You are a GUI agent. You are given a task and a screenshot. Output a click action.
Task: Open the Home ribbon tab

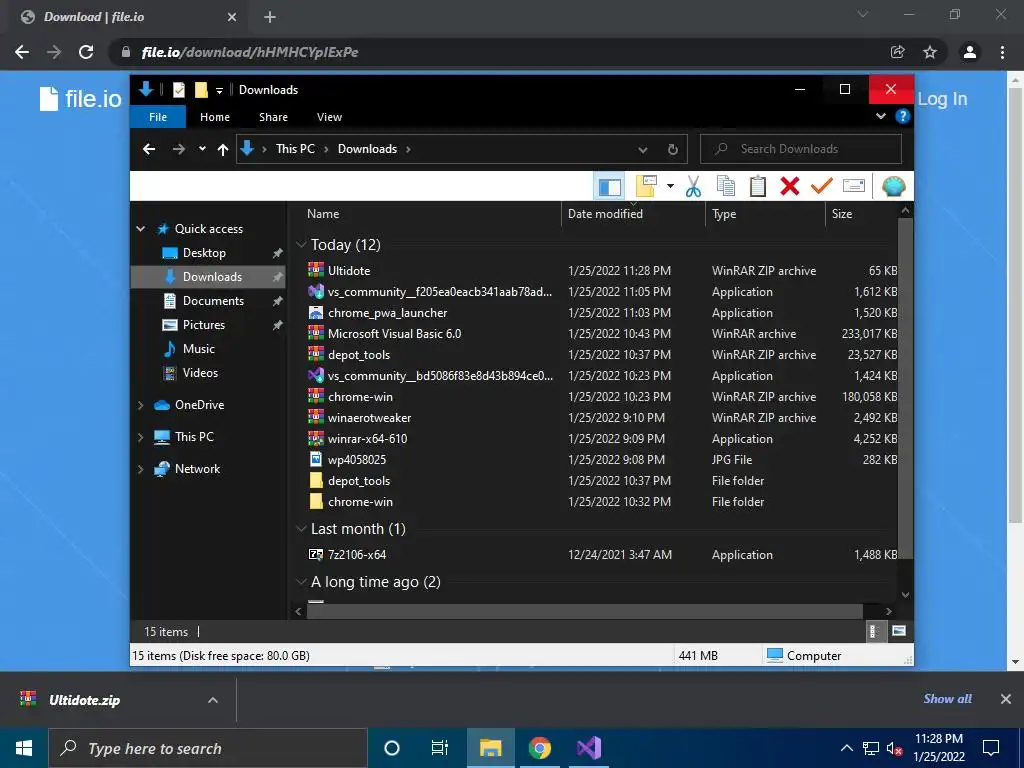click(x=215, y=117)
